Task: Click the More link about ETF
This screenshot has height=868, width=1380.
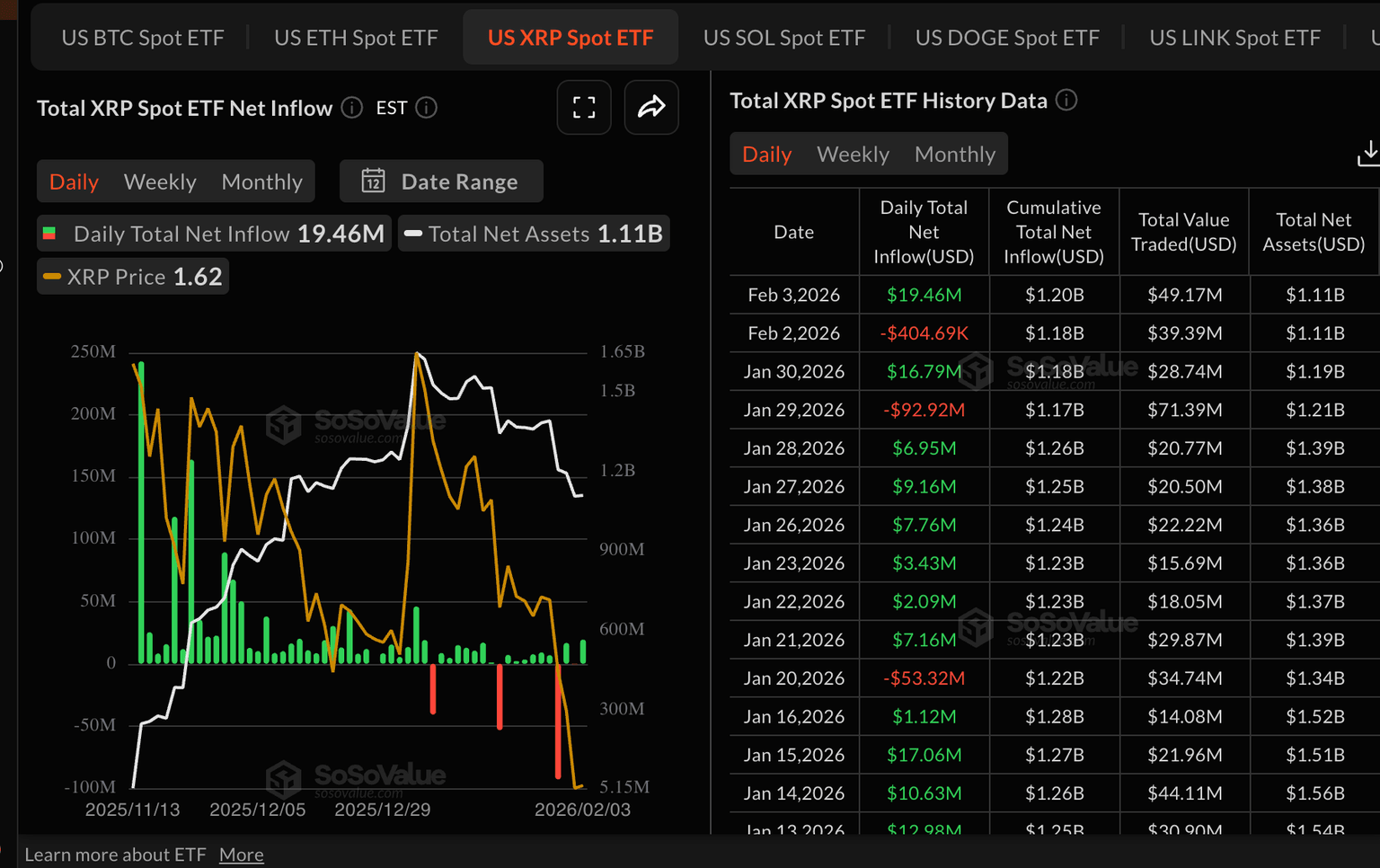Action: pos(241,855)
